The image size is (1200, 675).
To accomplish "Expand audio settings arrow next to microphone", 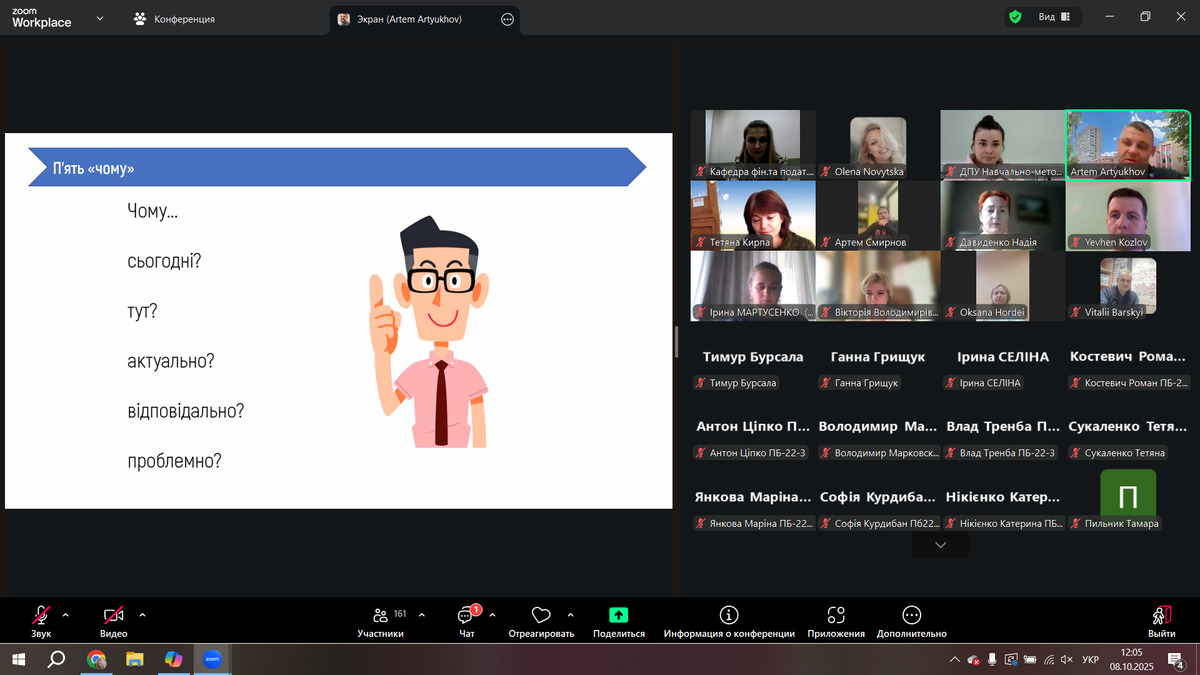I will click(x=66, y=615).
